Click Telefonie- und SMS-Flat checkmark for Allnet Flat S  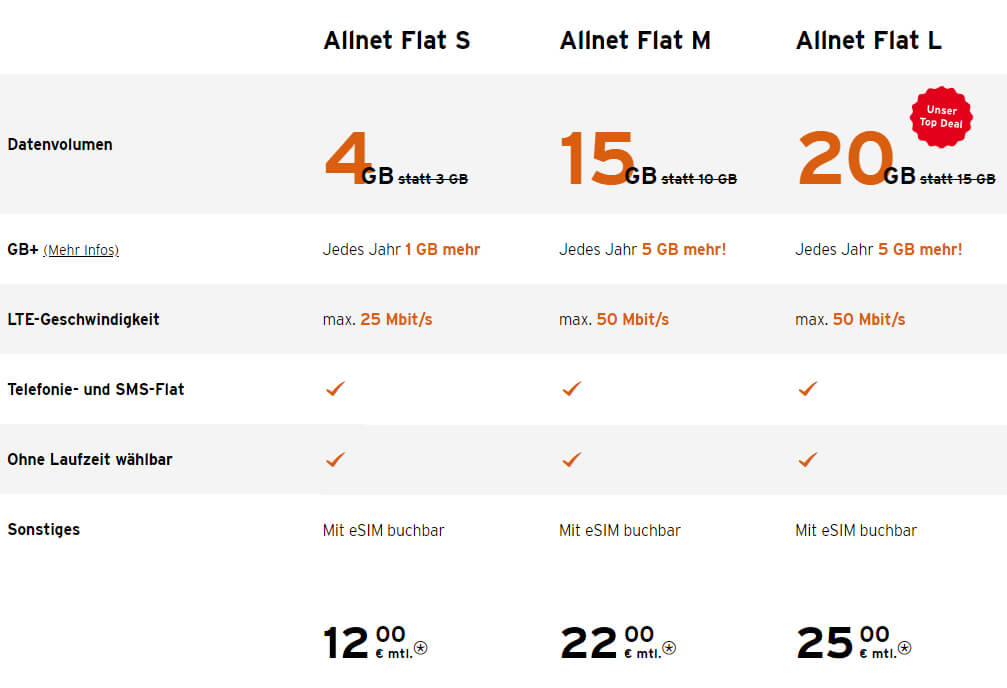[335, 389]
